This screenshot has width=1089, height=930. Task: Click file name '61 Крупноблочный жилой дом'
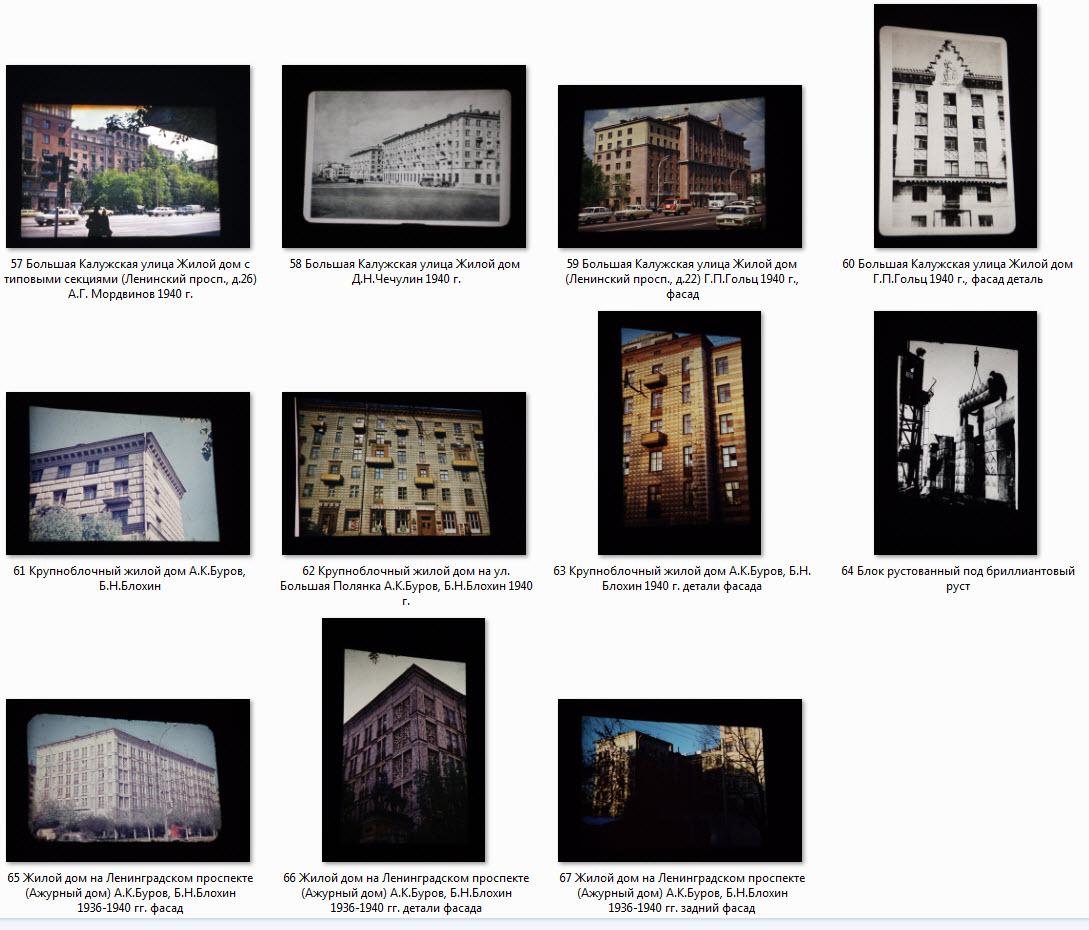pos(130,579)
